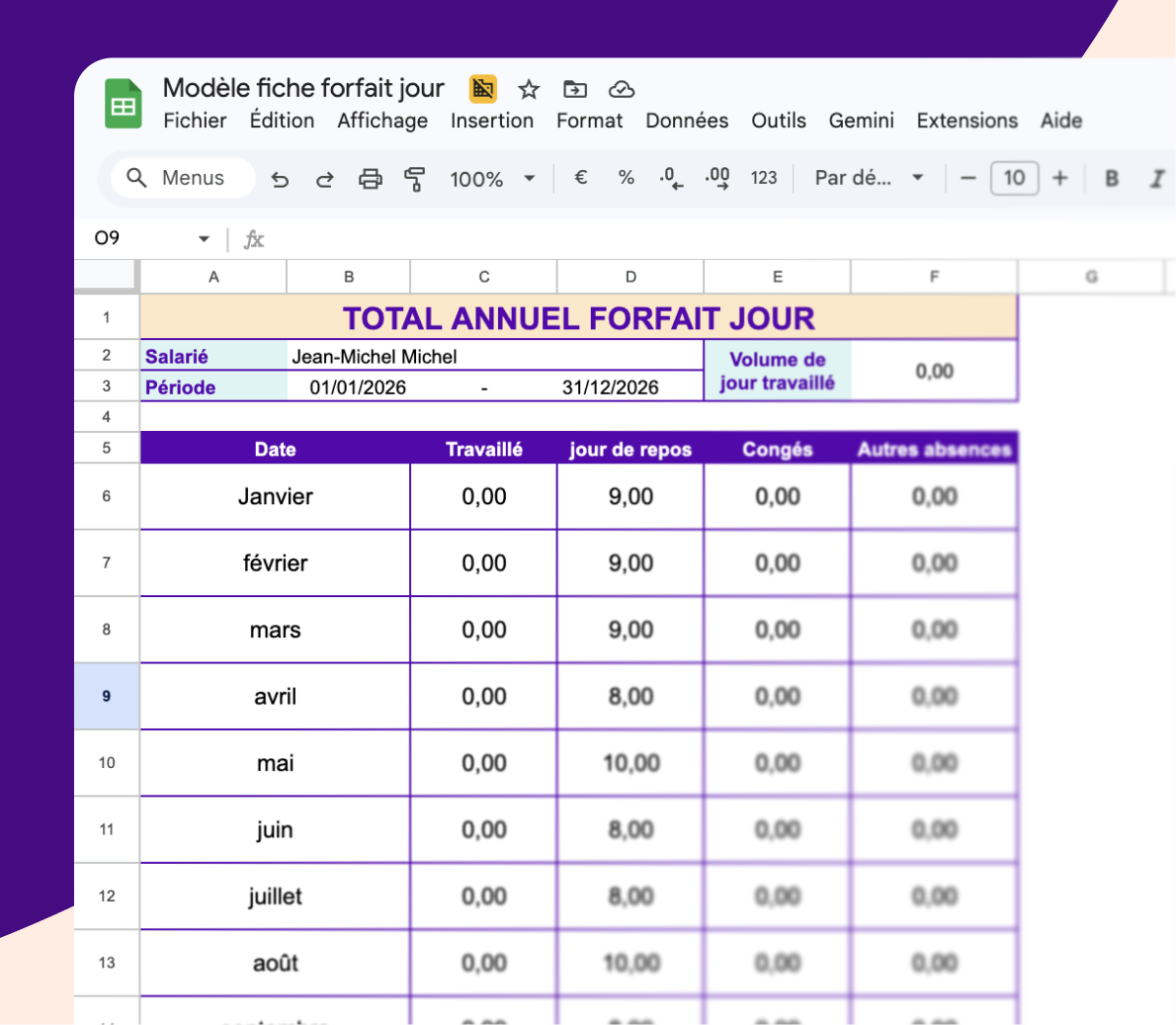The height and width of the screenshot is (1025, 1176).
Task: Apply currency format with the euro icon
Action: tap(580, 179)
